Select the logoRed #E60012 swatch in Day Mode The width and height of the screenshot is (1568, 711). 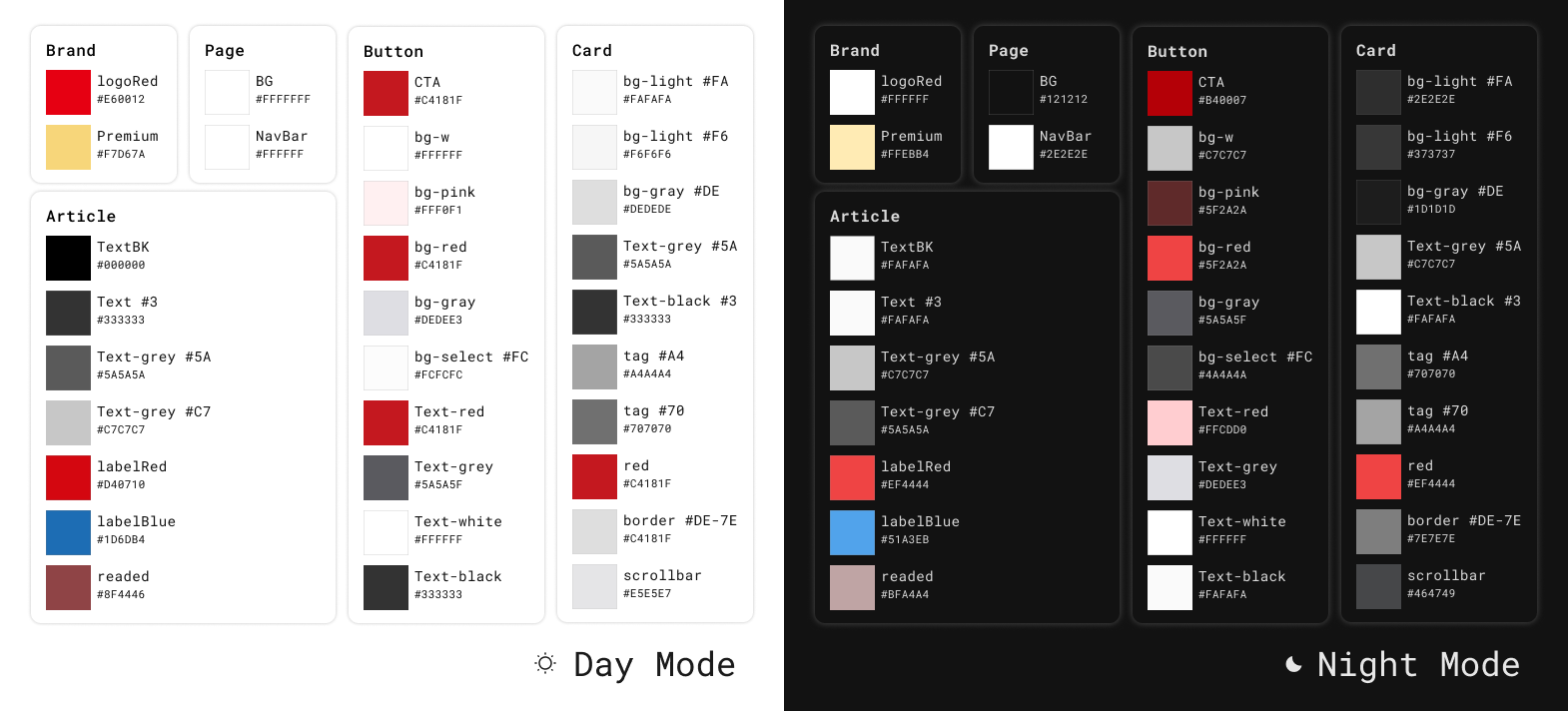tap(68, 92)
